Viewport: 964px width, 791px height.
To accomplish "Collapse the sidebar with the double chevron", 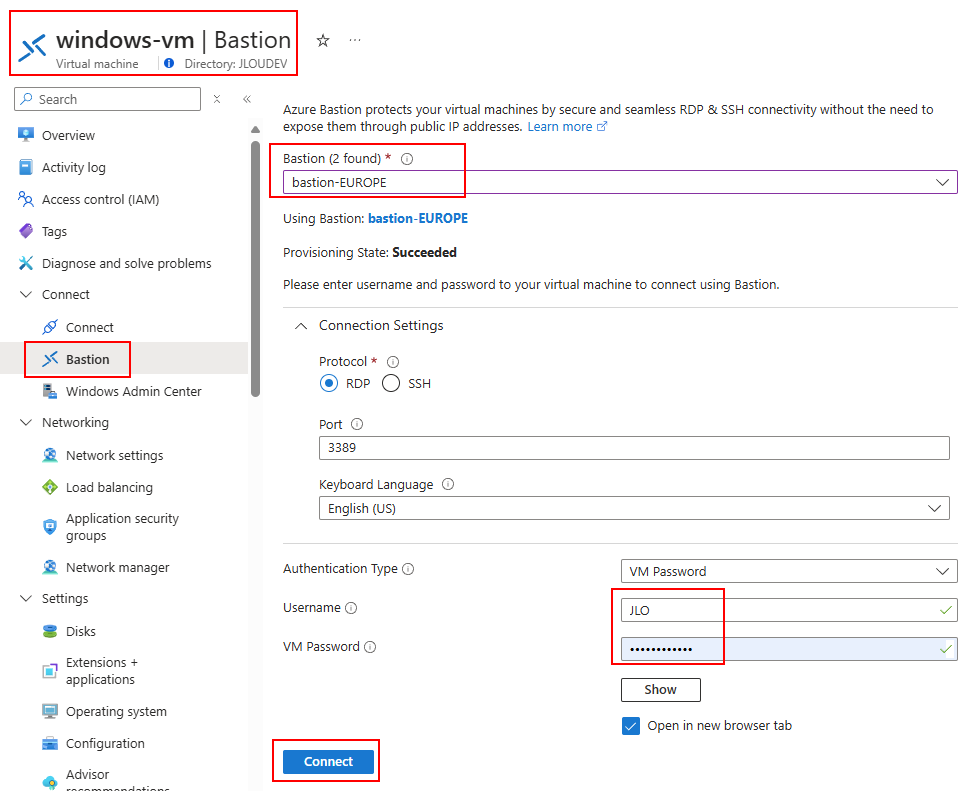I will (x=247, y=99).
